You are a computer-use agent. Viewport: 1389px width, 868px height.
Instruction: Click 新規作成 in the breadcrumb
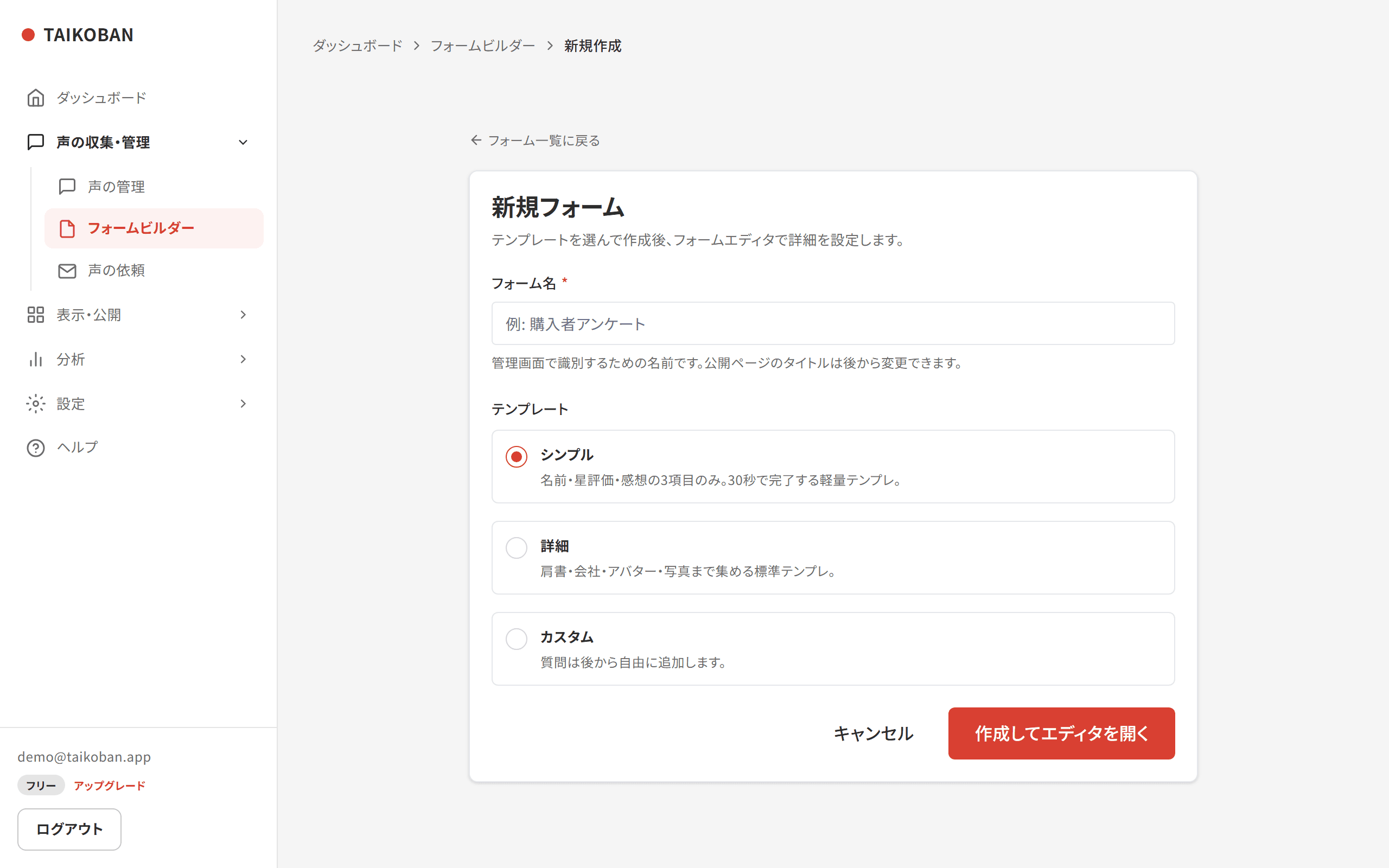click(592, 46)
